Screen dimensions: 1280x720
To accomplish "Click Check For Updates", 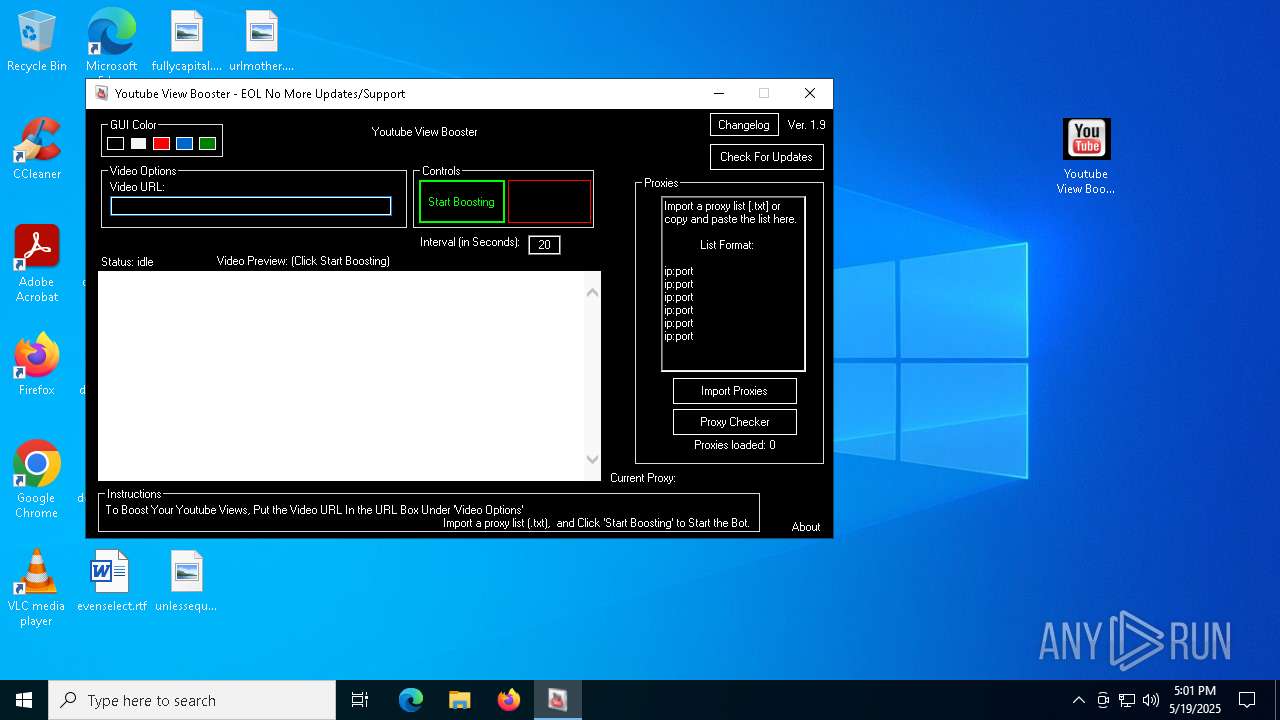I will click(x=766, y=157).
